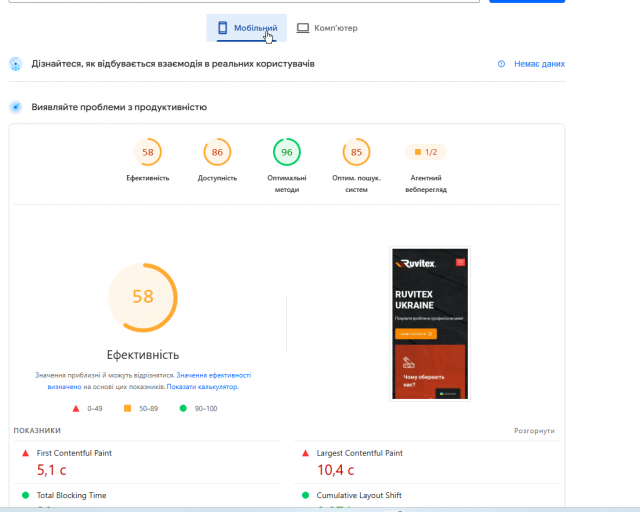Screen dimensions: 640x512
Task: Click the large 58 performance gauge
Action: (143, 297)
